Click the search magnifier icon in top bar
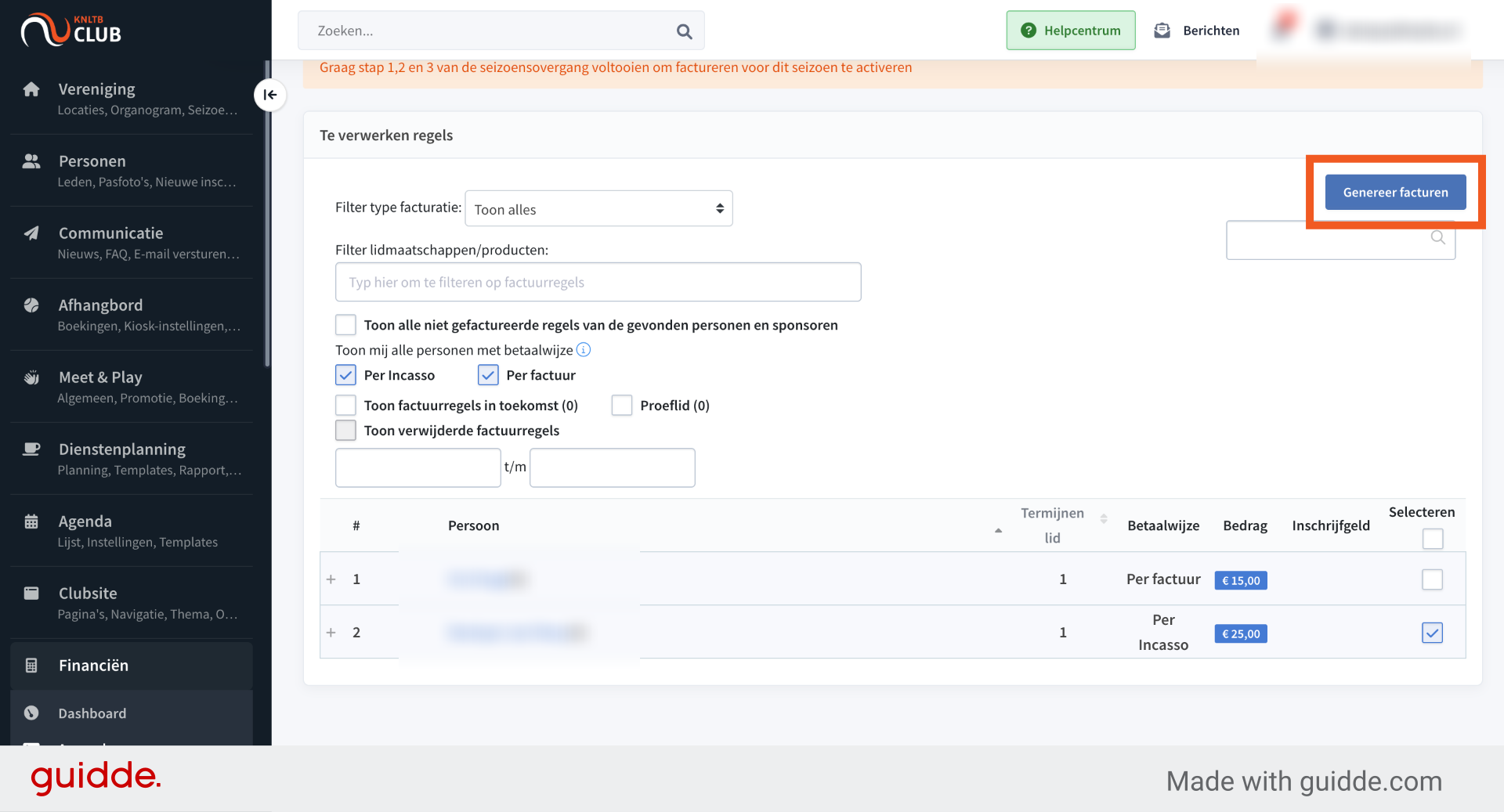The image size is (1504, 812). tap(684, 31)
